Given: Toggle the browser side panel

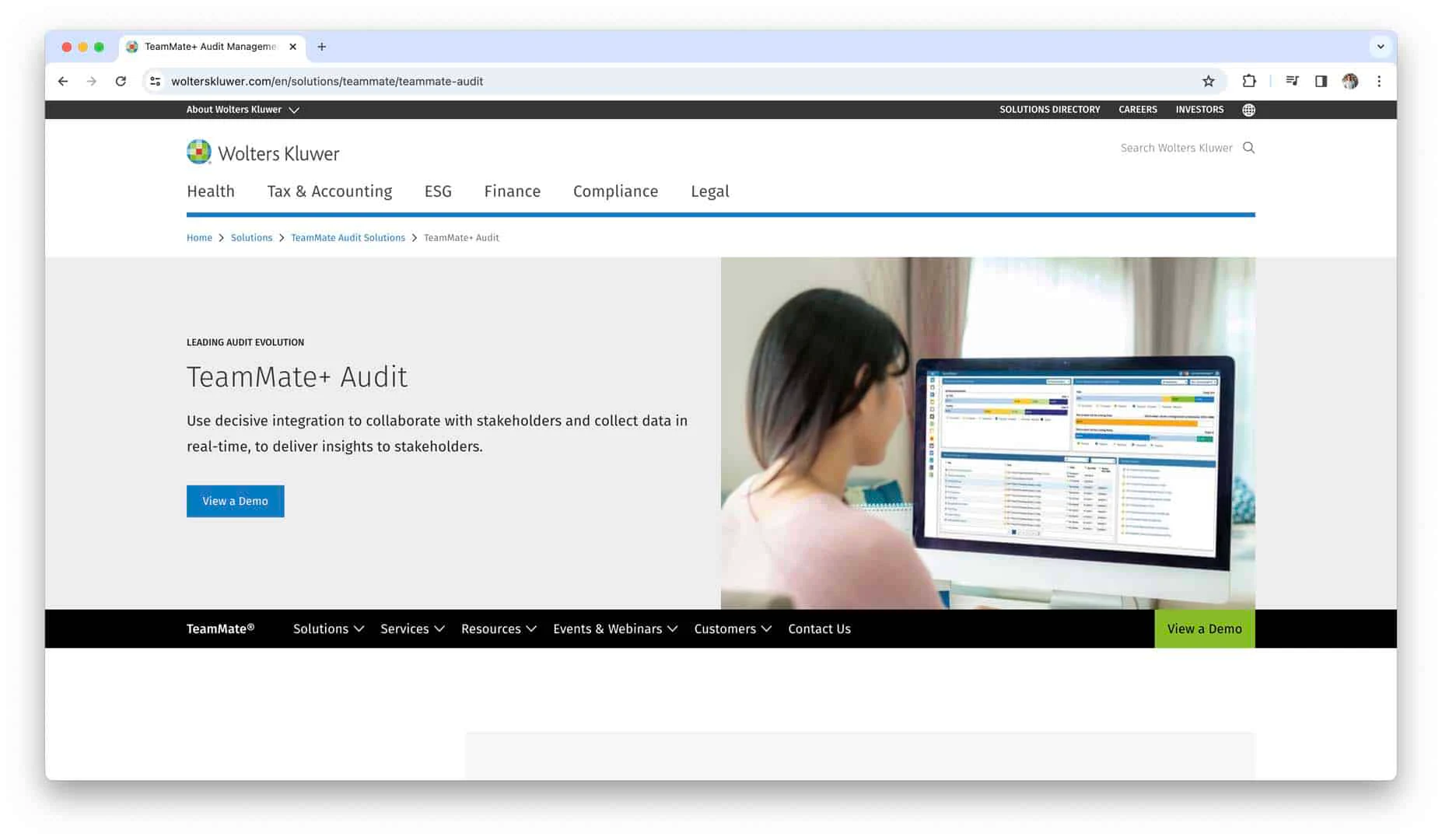Looking at the screenshot, I should (1321, 81).
